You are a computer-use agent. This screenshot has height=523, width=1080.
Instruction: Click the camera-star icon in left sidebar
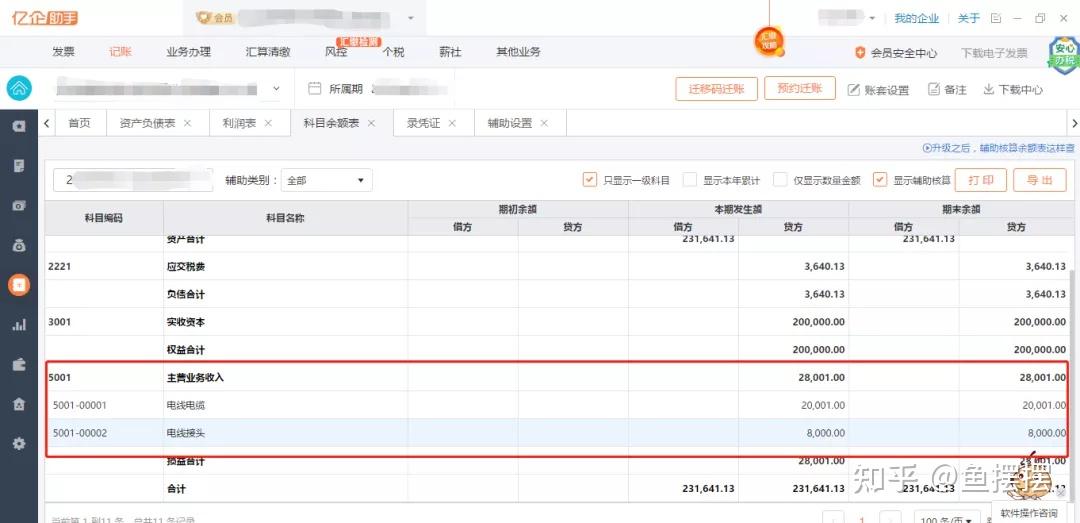(x=19, y=126)
